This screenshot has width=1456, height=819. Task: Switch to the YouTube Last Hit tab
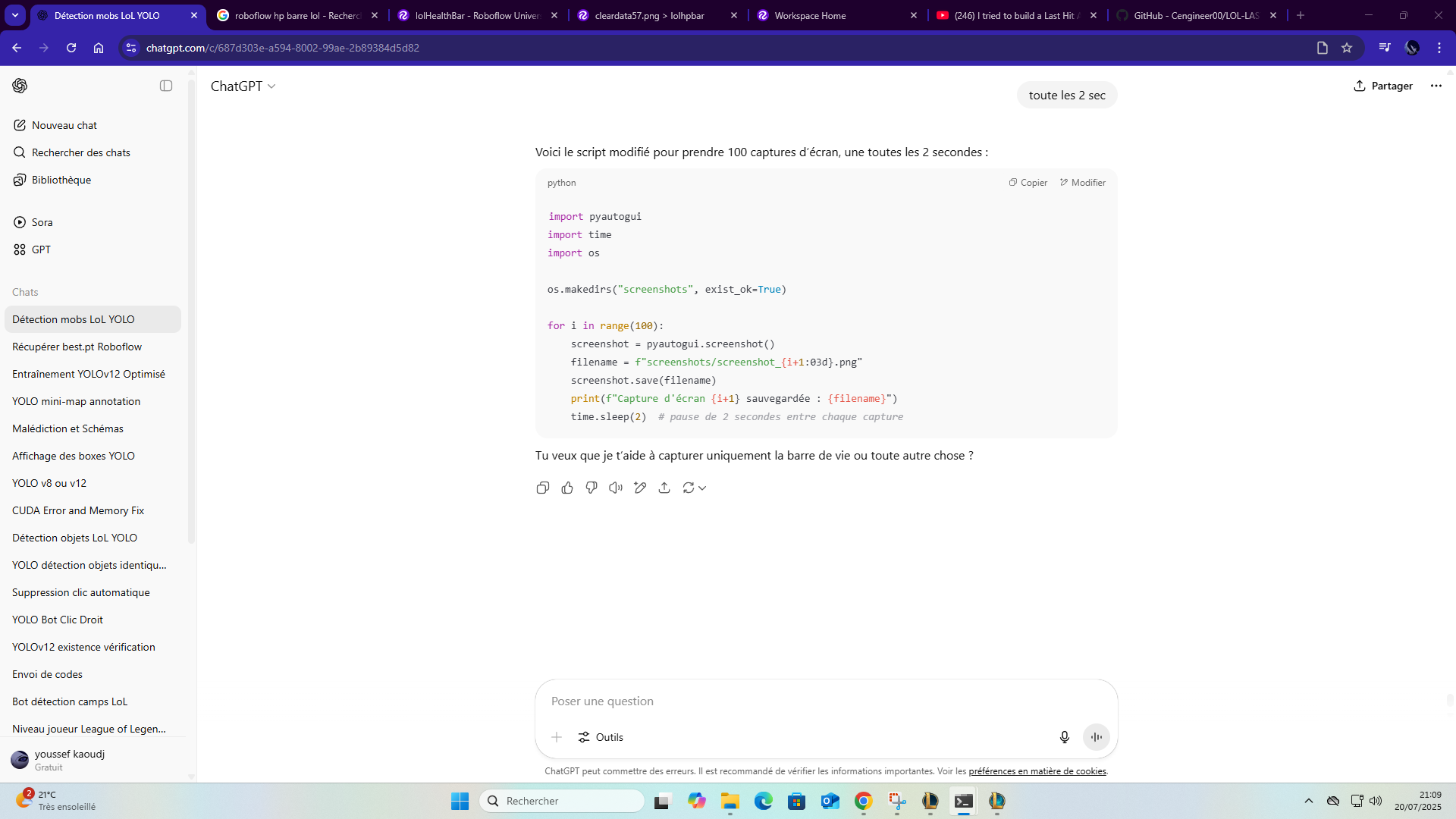(x=1017, y=15)
